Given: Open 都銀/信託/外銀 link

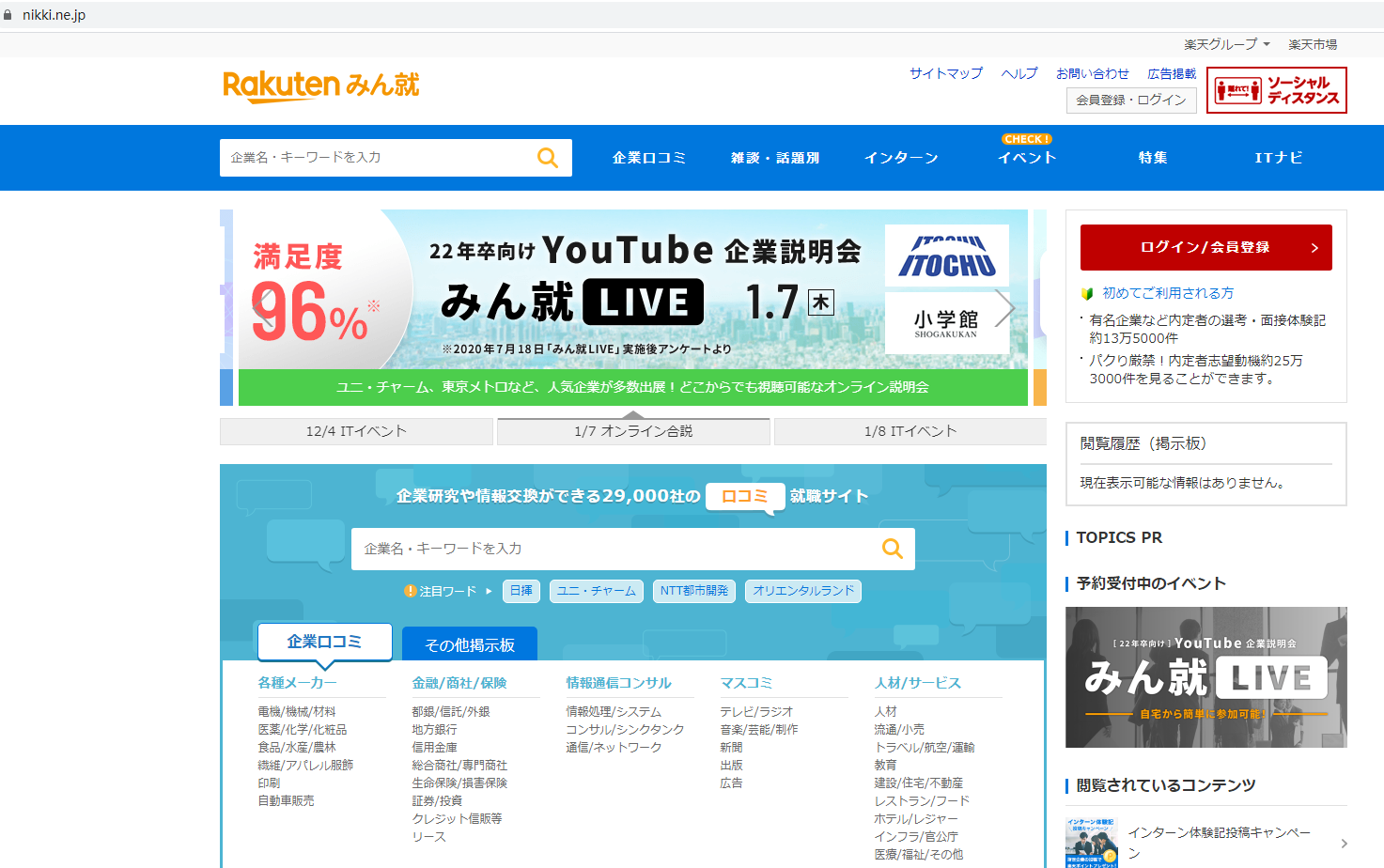Looking at the screenshot, I should tap(451, 712).
